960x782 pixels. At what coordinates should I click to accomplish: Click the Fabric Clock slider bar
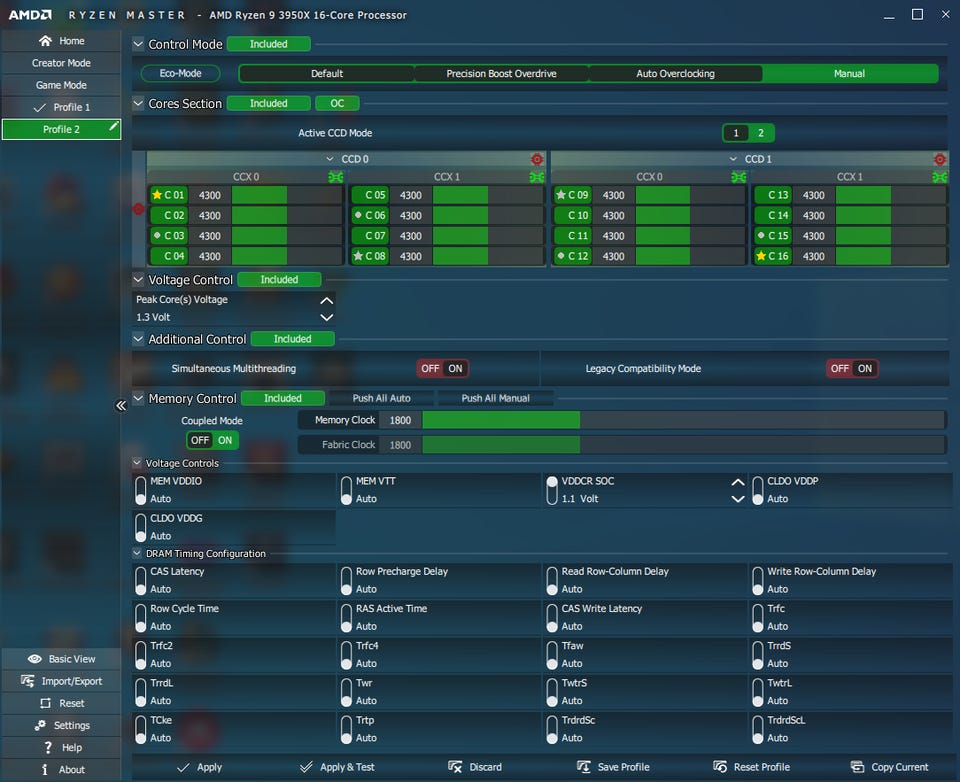click(683, 445)
